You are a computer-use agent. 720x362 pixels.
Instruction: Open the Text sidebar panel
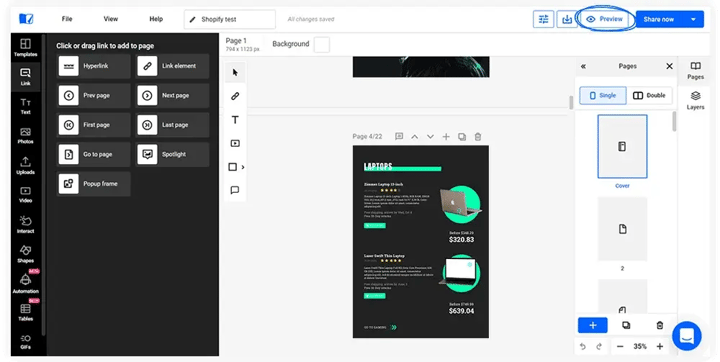(26, 106)
